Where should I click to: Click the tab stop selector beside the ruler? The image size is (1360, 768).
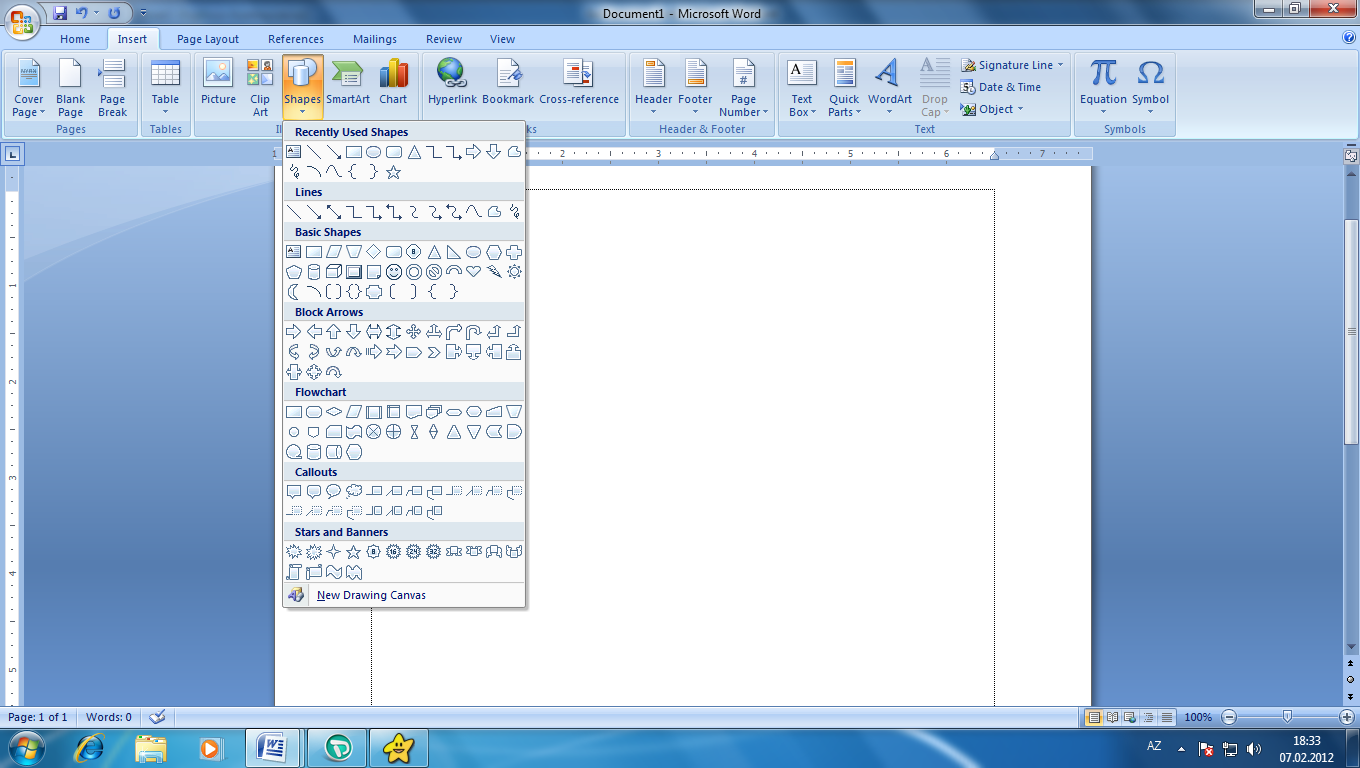click(x=13, y=154)
